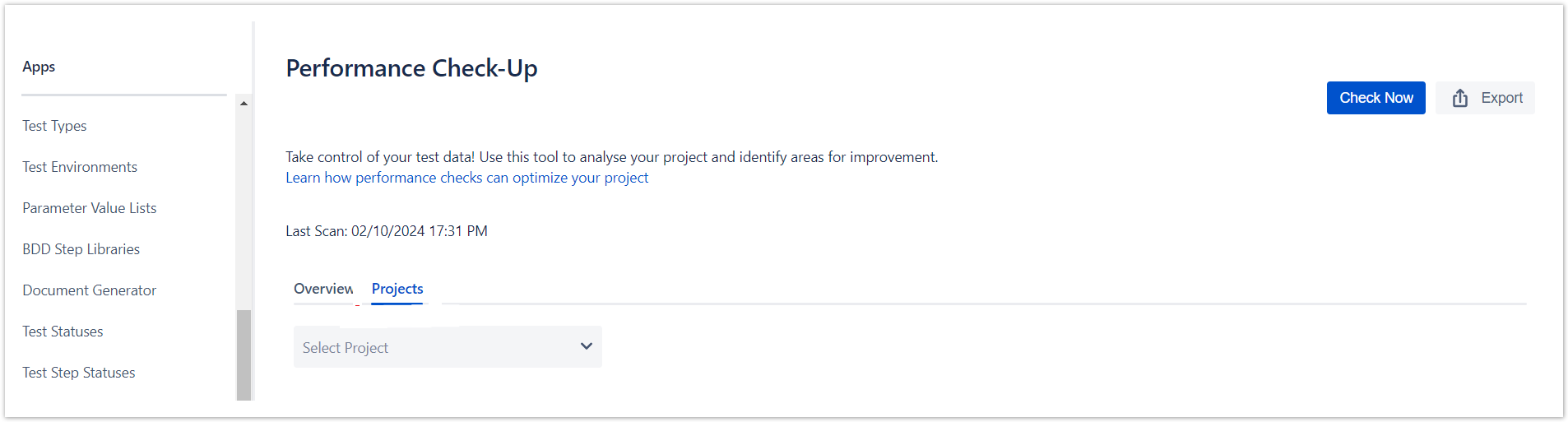
Task: Switch to the Overview tab
Action: pos(323,289)
